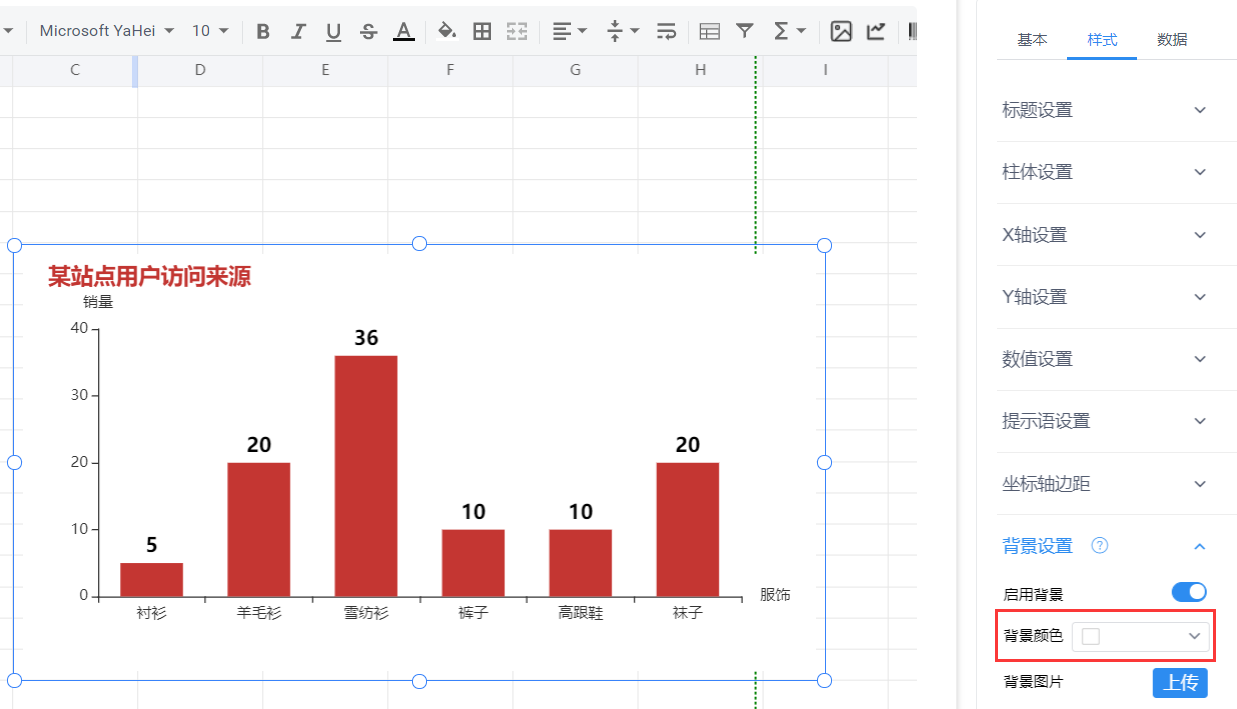
Task: Click the 裤子 bar in the chart
Action: click(473, 563)
